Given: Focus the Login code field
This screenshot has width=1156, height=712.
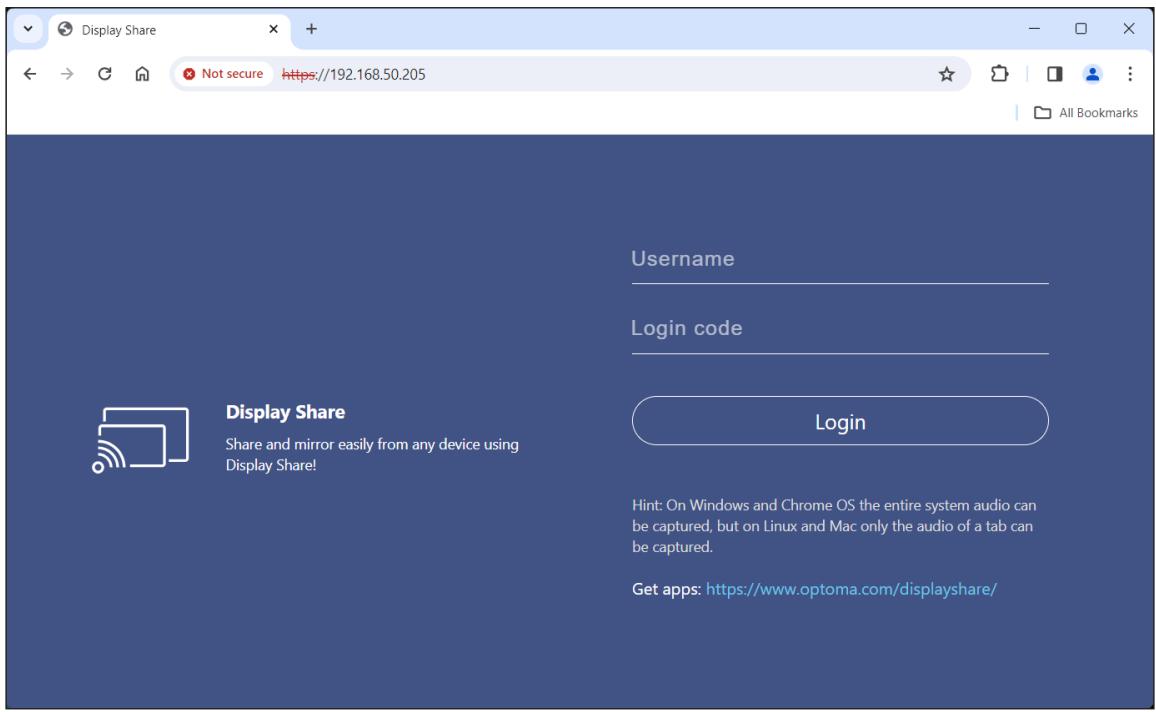Looking at the screenshot, I should [x=840, y=329].
